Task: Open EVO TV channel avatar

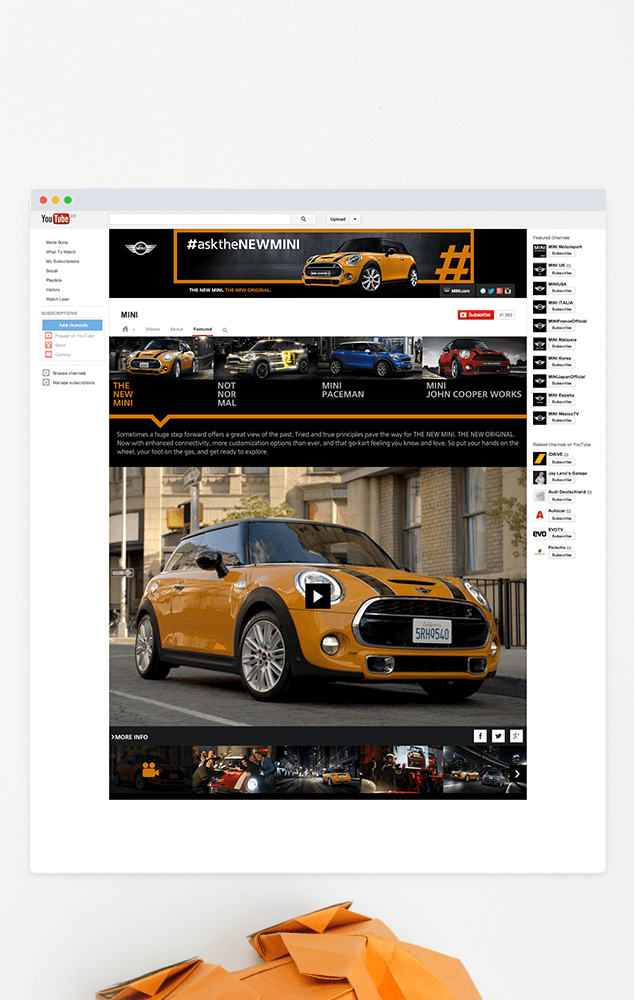Action: [540, 533]
